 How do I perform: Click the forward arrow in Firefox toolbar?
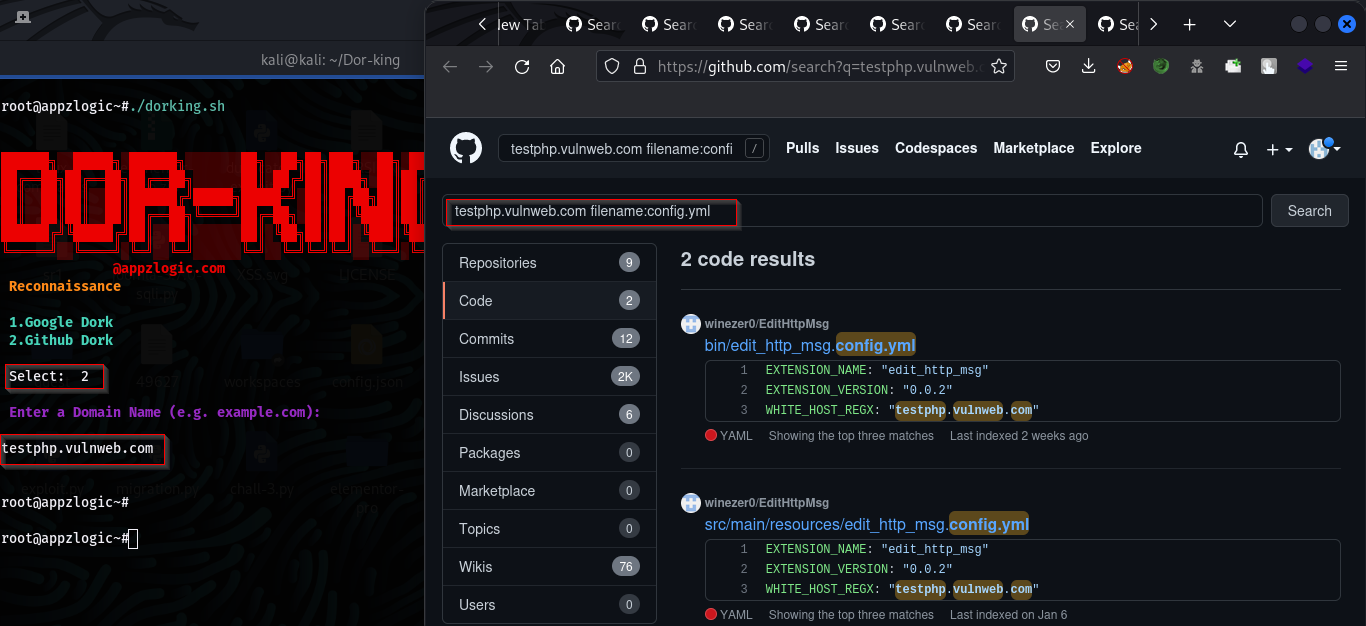(486, 67)
